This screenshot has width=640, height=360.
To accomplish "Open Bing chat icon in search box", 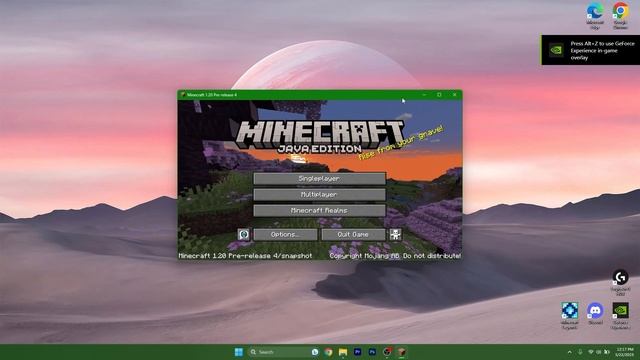I will click(x=315, y=352).
